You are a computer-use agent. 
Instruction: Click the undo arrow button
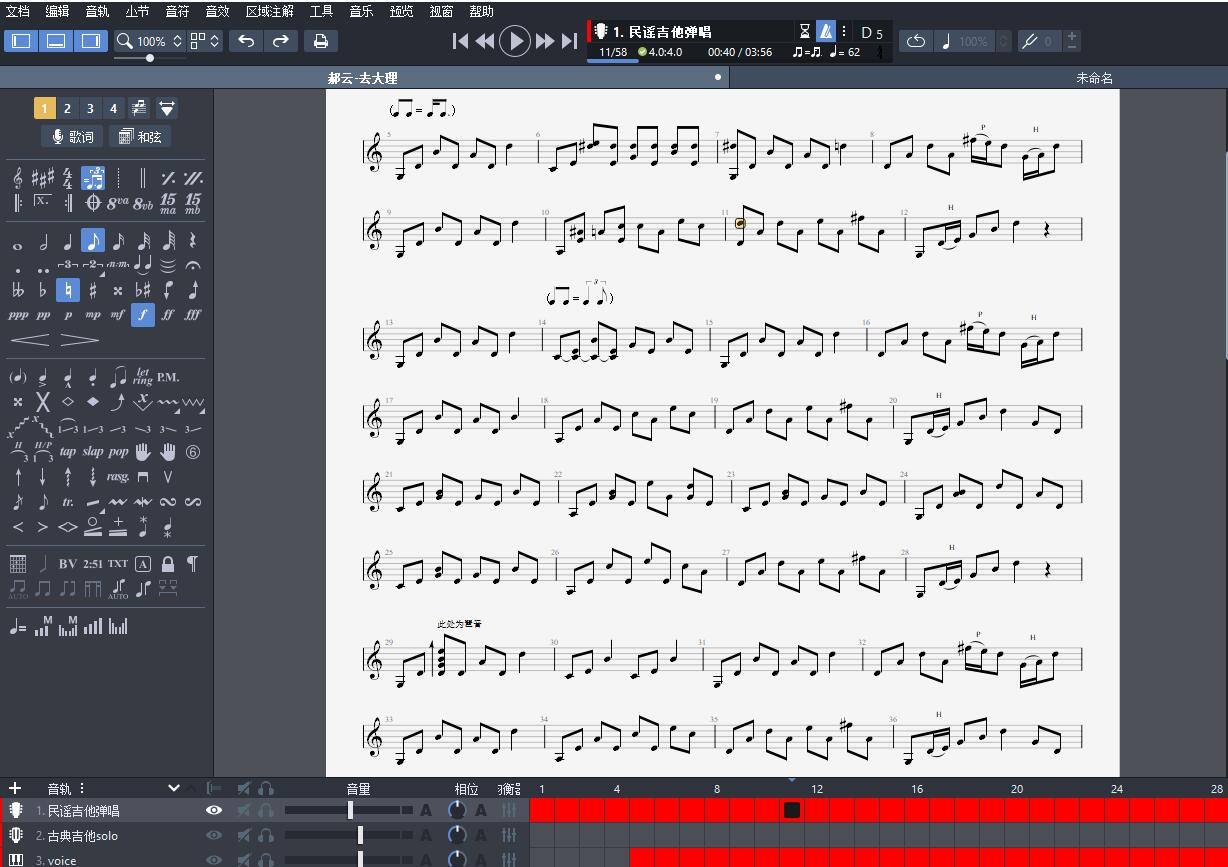(x=246, y=41)
